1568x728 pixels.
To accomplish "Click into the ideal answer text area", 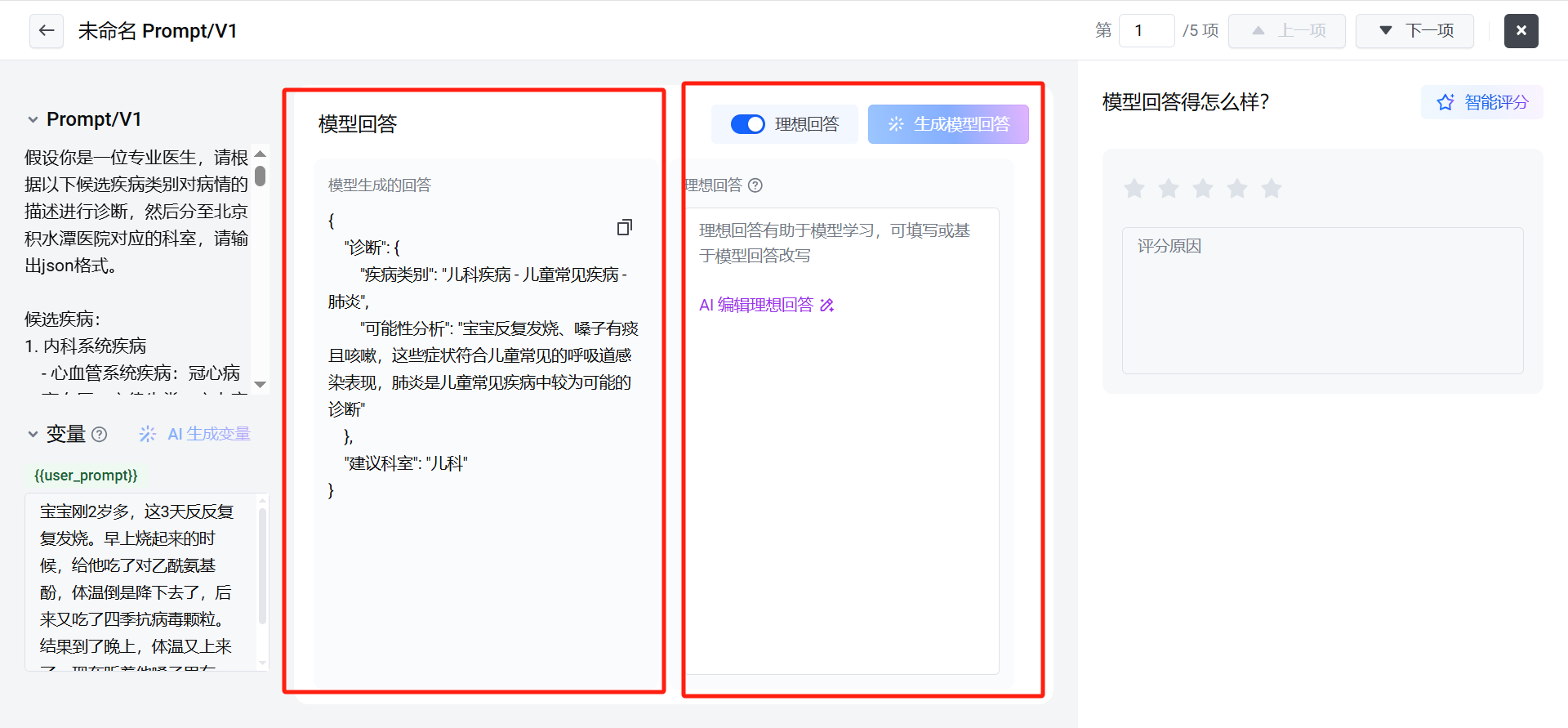I will (x=842, y=441).
